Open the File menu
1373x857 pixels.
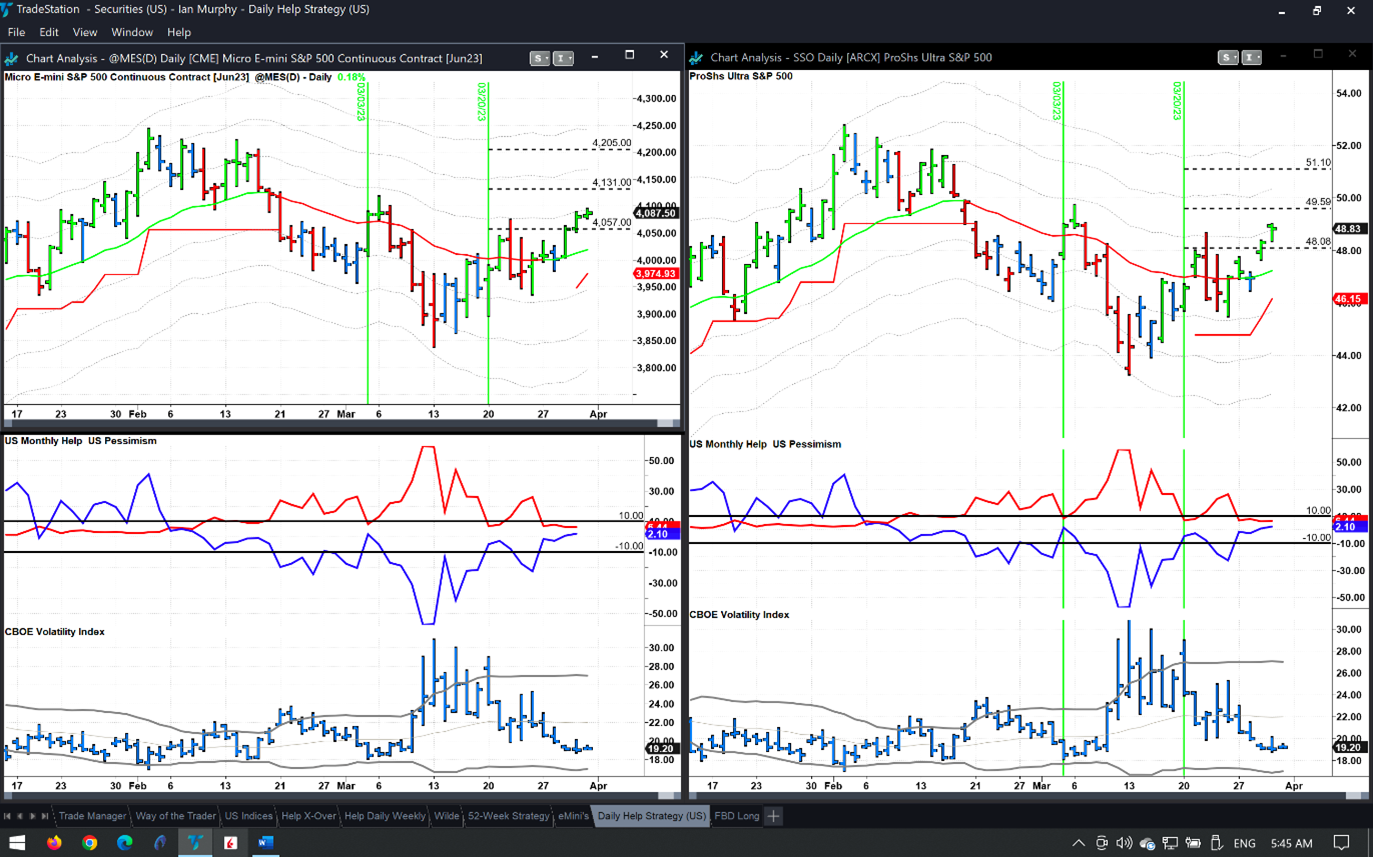pos(16,33)
